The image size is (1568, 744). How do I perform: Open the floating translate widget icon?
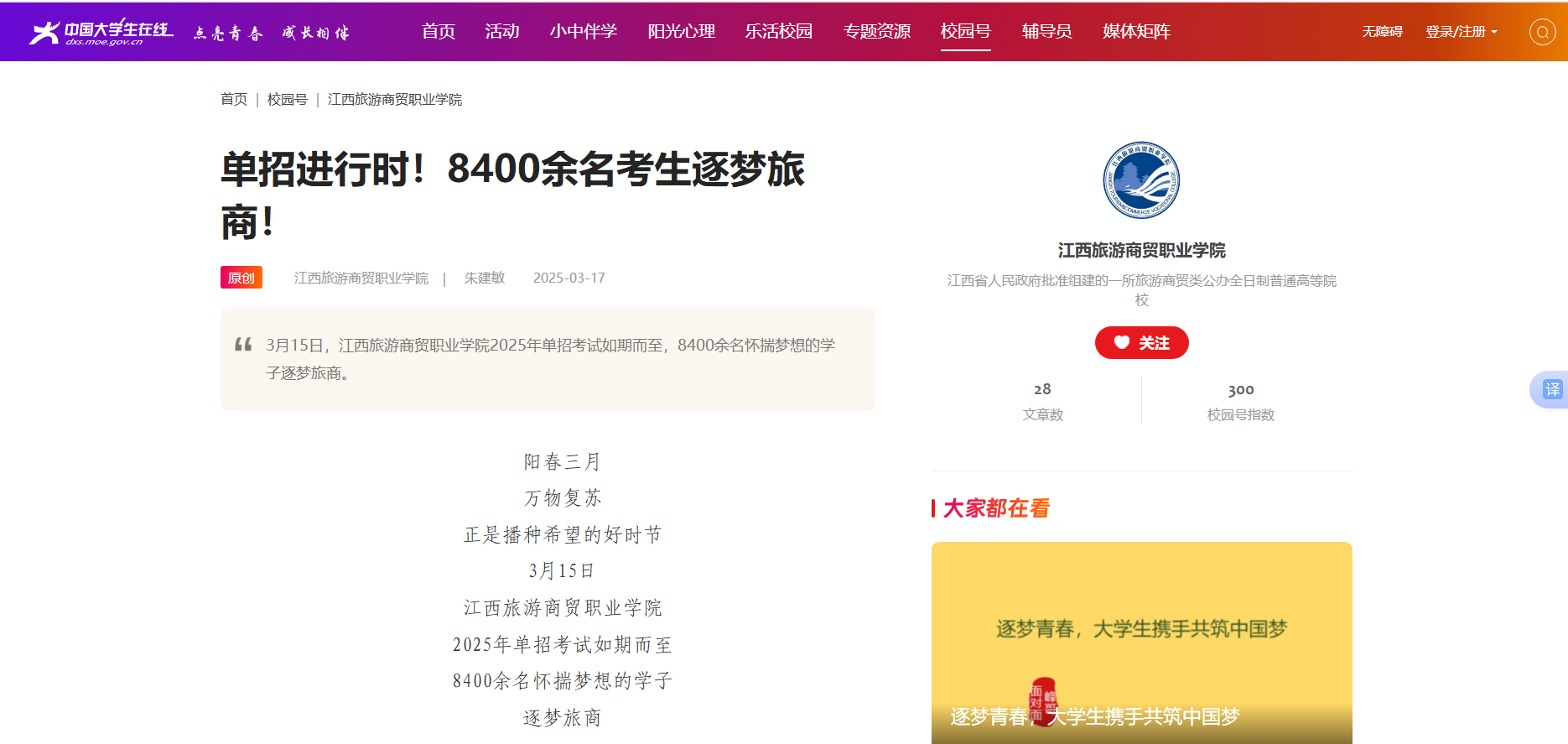click(x=1552, y=389)
